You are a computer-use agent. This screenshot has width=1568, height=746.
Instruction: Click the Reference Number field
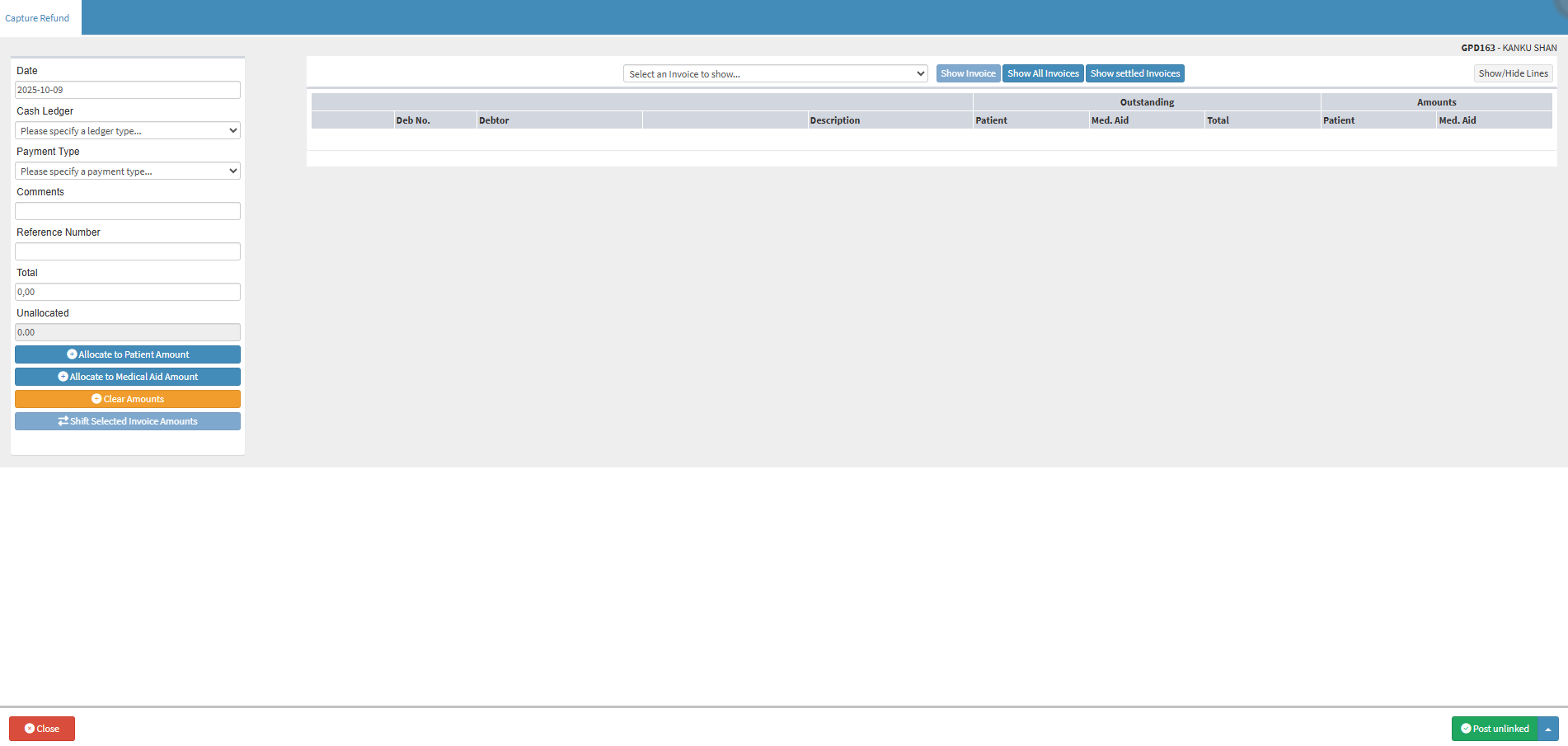(x=128, y=251)
